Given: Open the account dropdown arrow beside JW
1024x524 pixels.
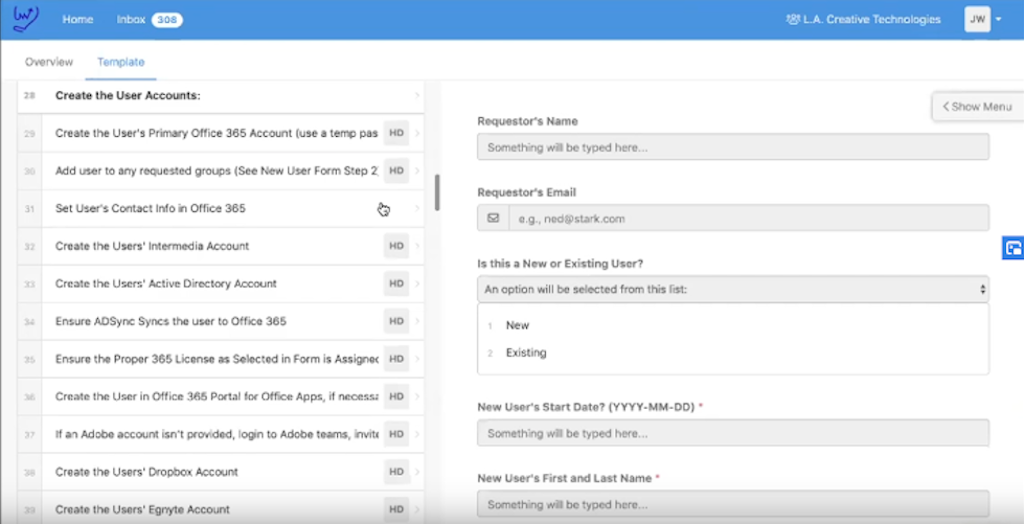Looking at the screenshot, I should click(x=999, y=20).
